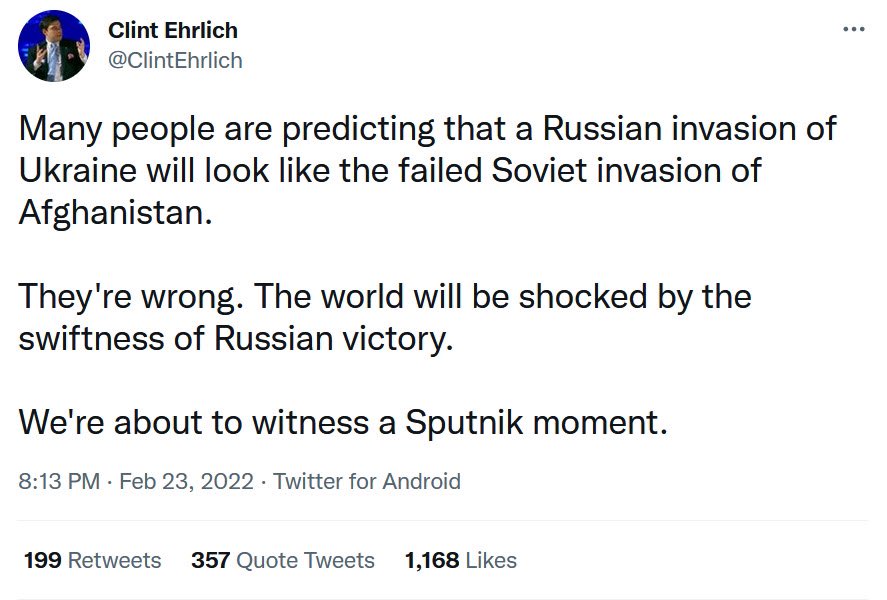Image resolution: width=887 pixels, height=600 pixels.
Task: Click the 357 quote tweet count
Action: (x=210, y=560)
